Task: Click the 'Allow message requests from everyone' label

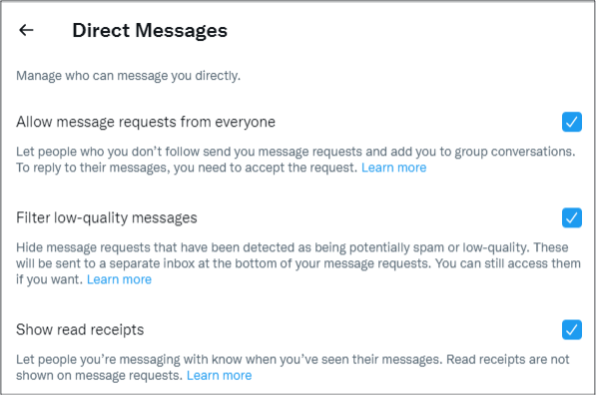Action: point(146,122)
